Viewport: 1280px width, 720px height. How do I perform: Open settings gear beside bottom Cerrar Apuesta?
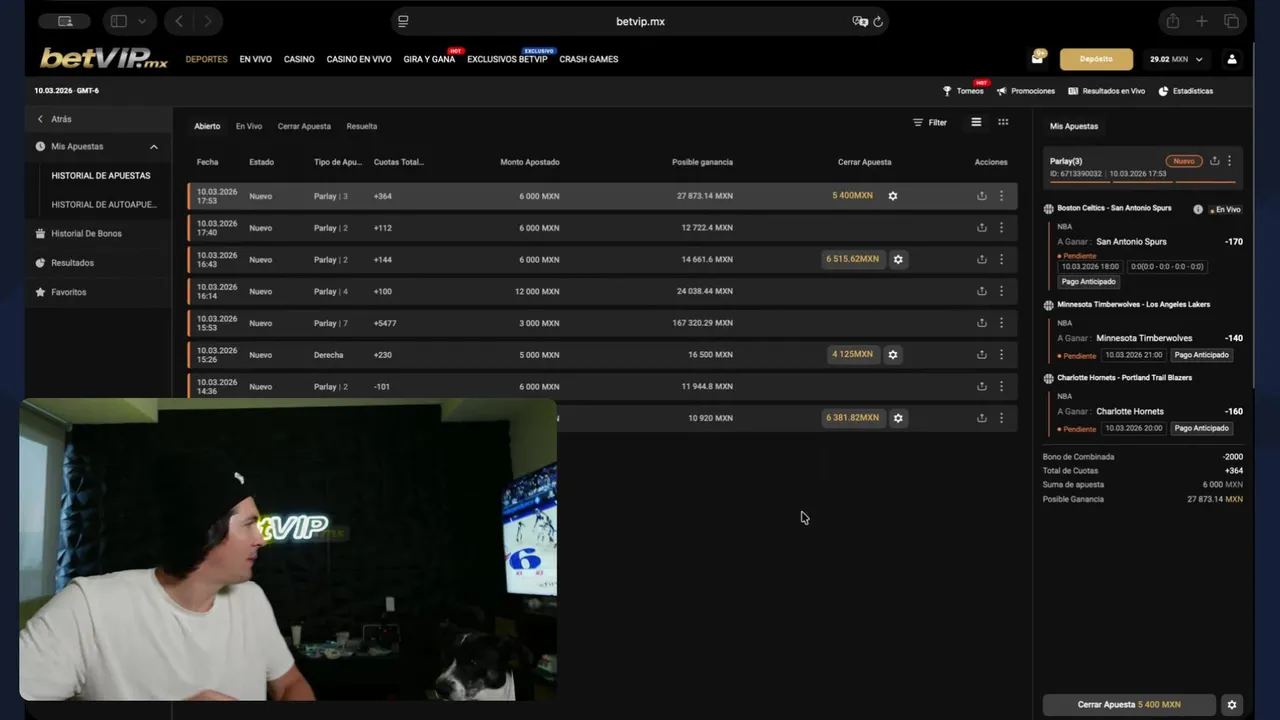point(1232,705)
